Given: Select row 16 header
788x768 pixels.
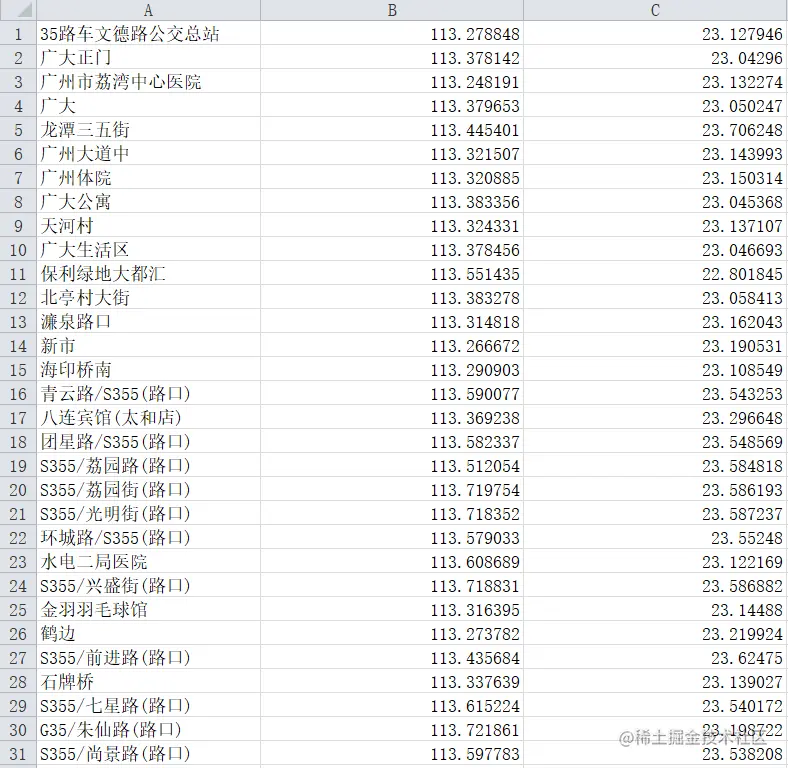Looking at the screenshot, I should [18, 394].
